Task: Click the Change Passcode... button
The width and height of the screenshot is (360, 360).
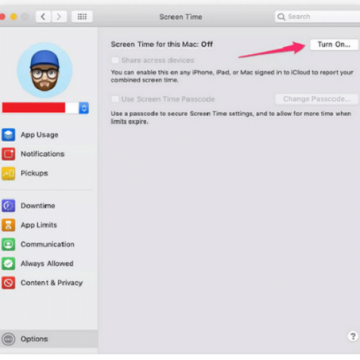Action: coord(317,99)
